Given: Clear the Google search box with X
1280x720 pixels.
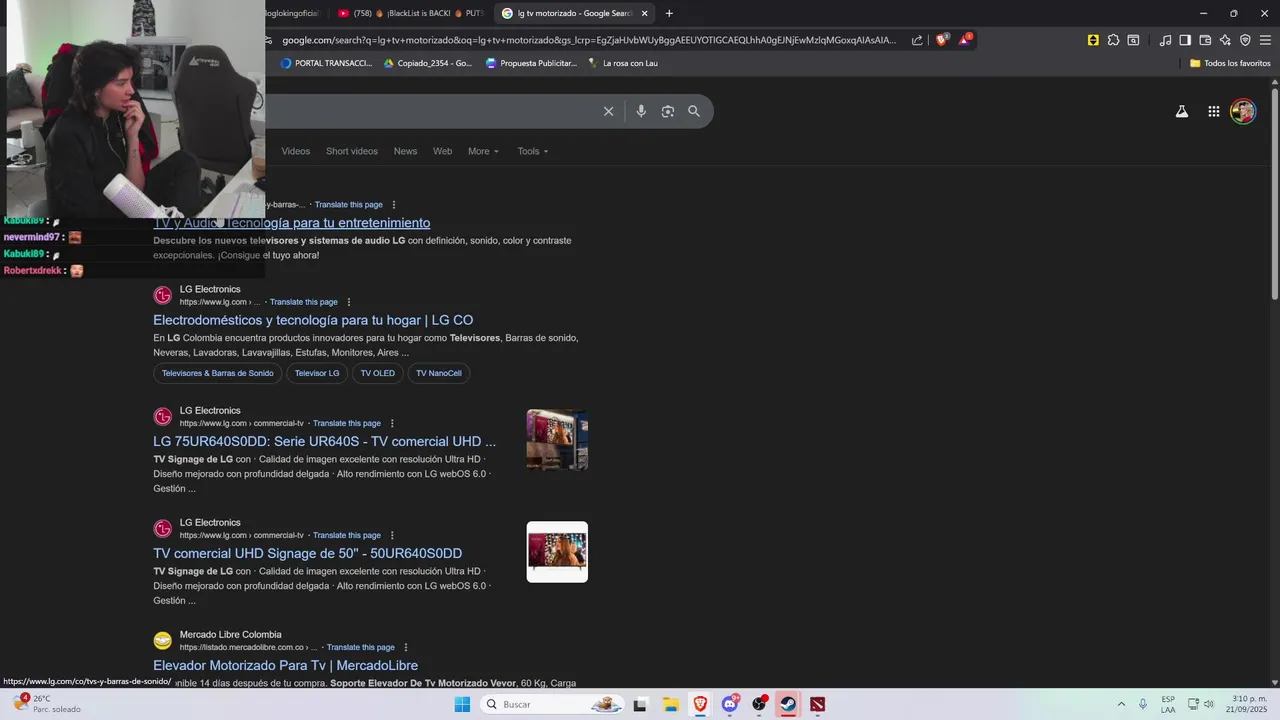Looking at the screenshot, I should click(608, 111).
